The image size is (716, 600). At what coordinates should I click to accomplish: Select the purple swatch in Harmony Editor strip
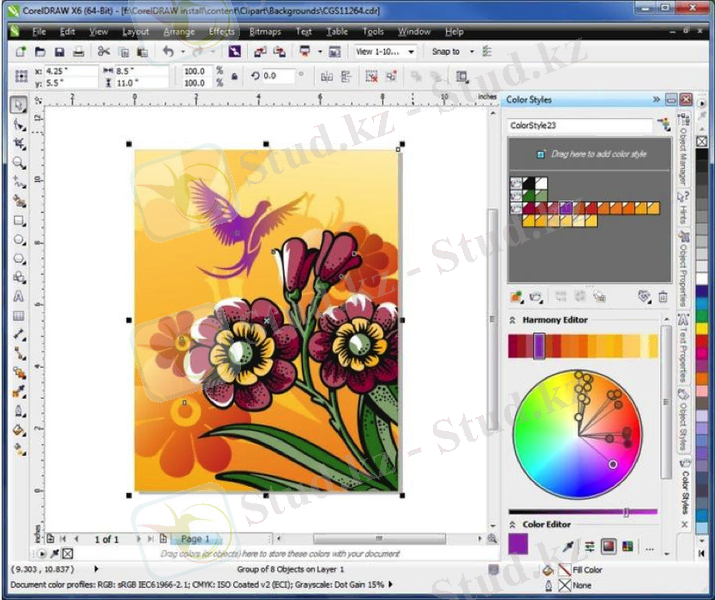(539, 346)
